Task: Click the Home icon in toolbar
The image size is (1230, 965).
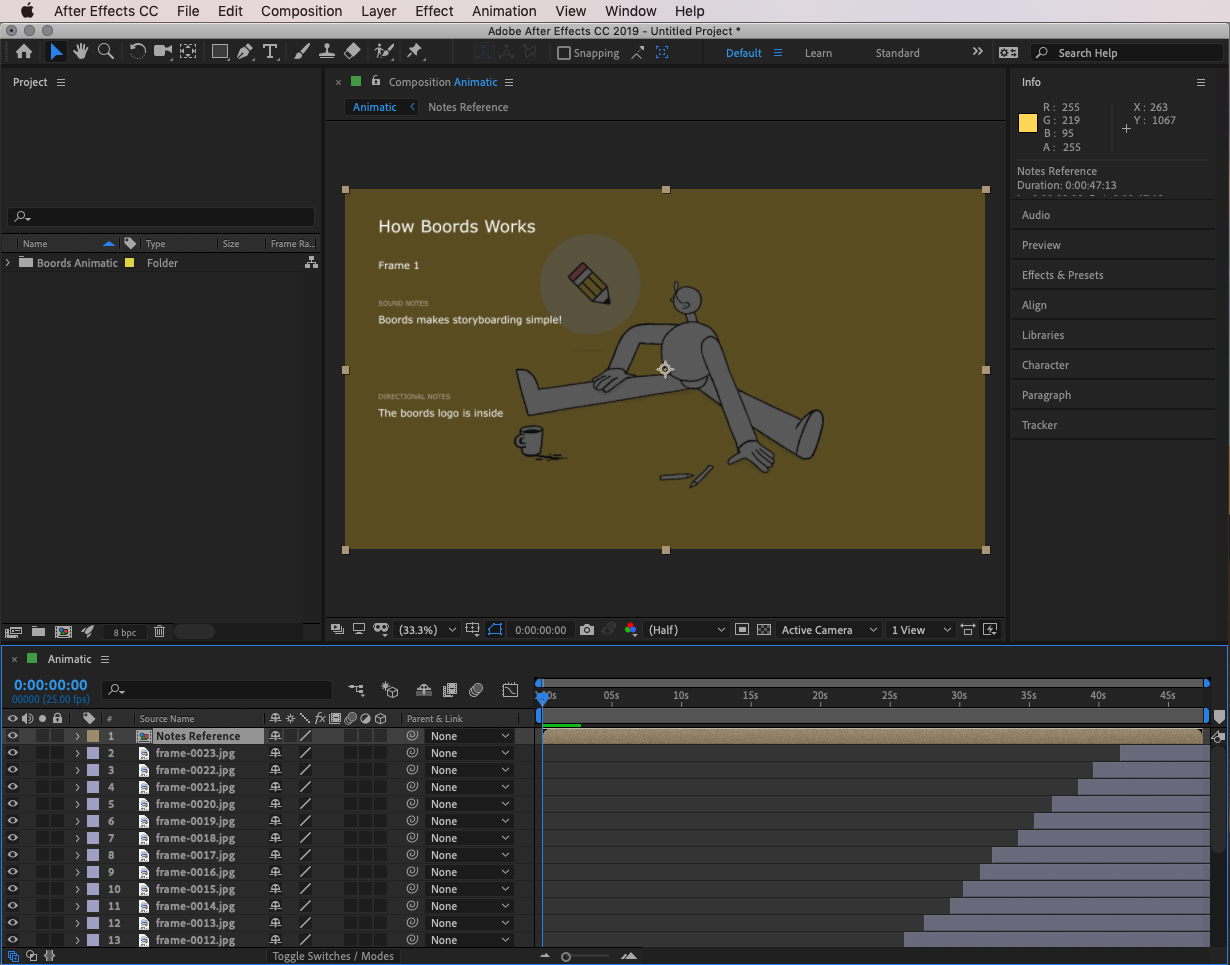Action: coord(24,52)
